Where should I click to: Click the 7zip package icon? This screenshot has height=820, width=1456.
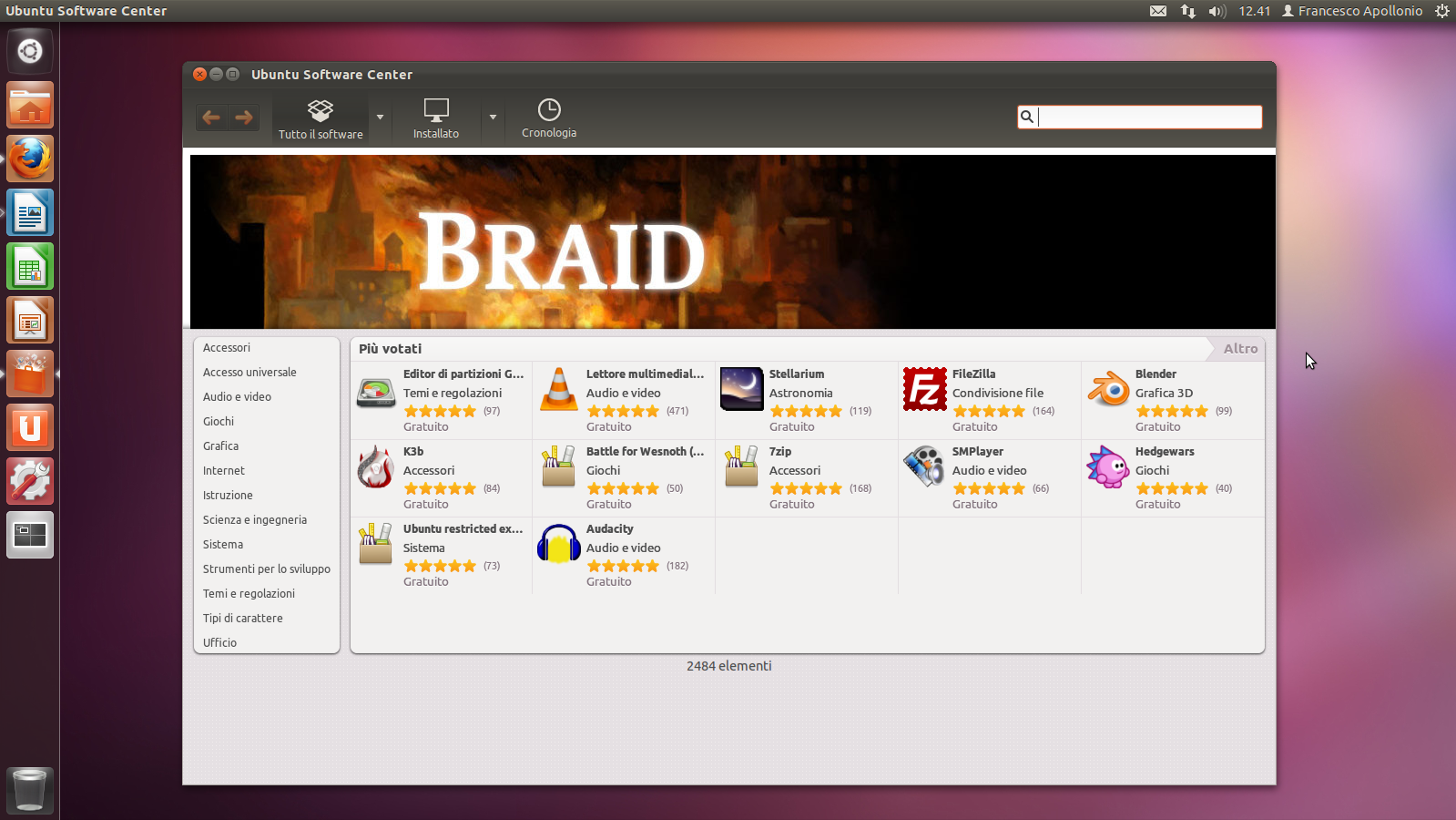pos(741,466)
